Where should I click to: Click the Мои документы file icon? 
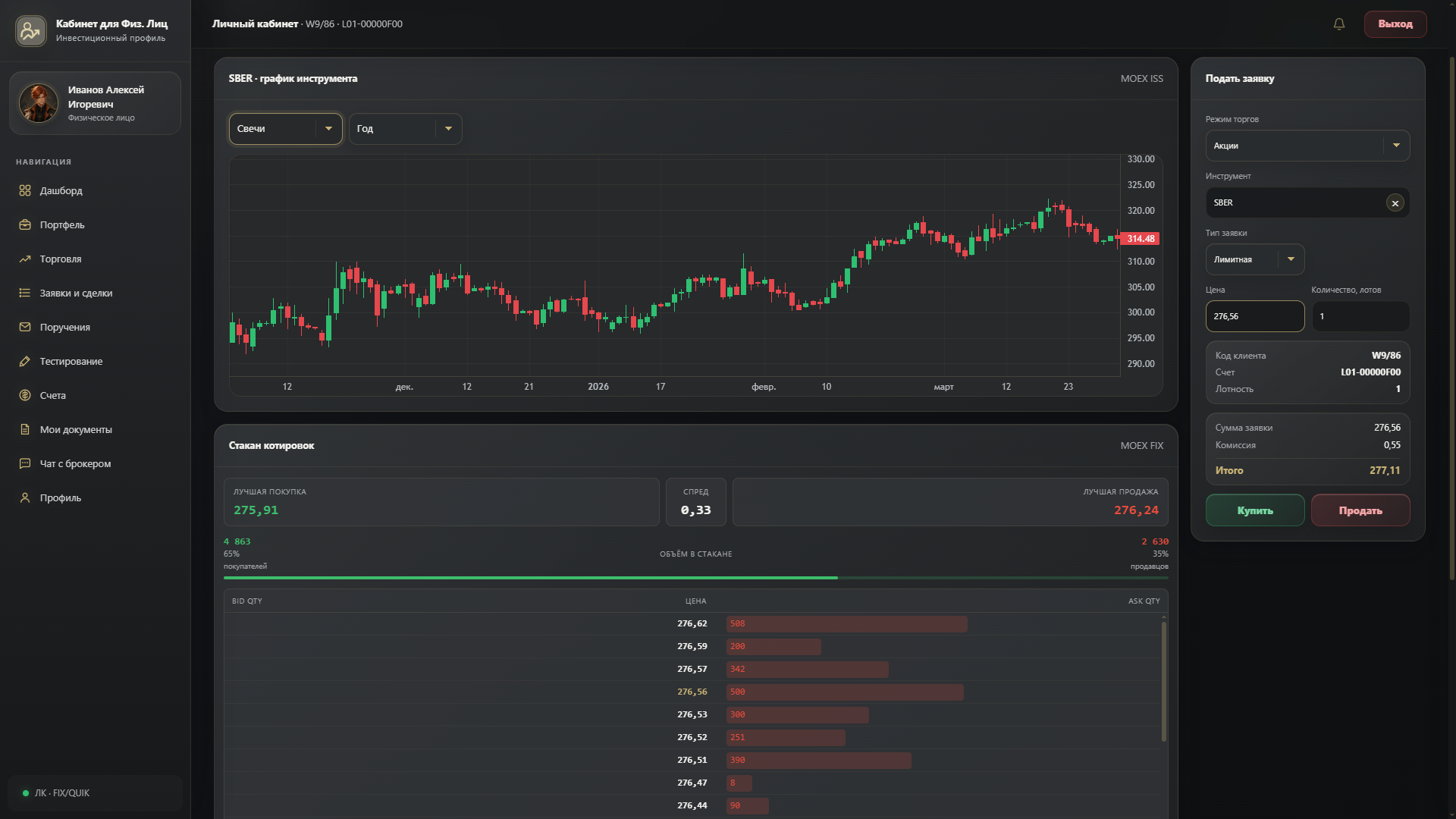[25, 429]
